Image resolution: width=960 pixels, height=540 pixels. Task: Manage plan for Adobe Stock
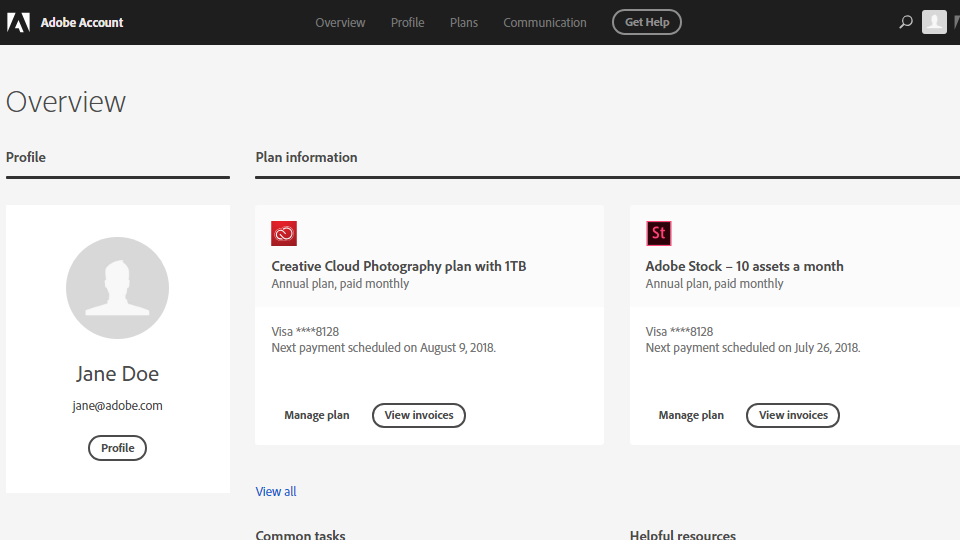click(691, 415)
